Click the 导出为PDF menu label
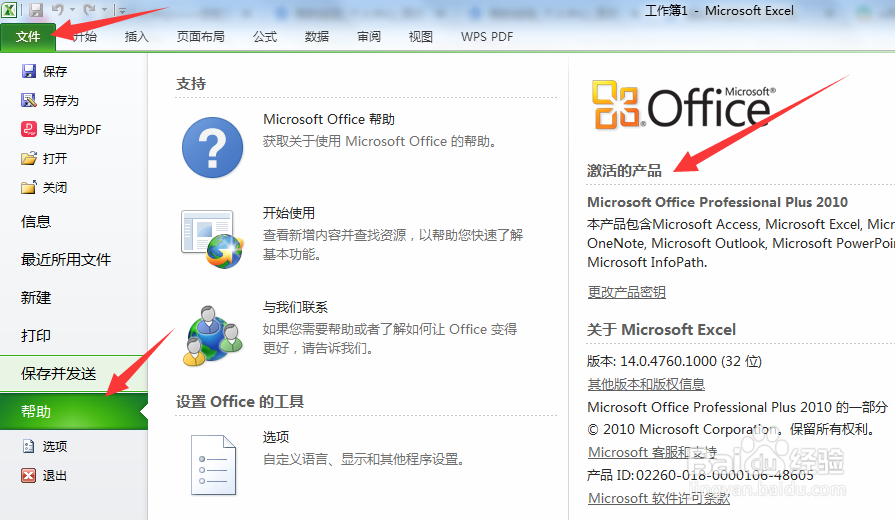Screen dimensions: 895x520 pyautogui.click(x=72, y=130)
